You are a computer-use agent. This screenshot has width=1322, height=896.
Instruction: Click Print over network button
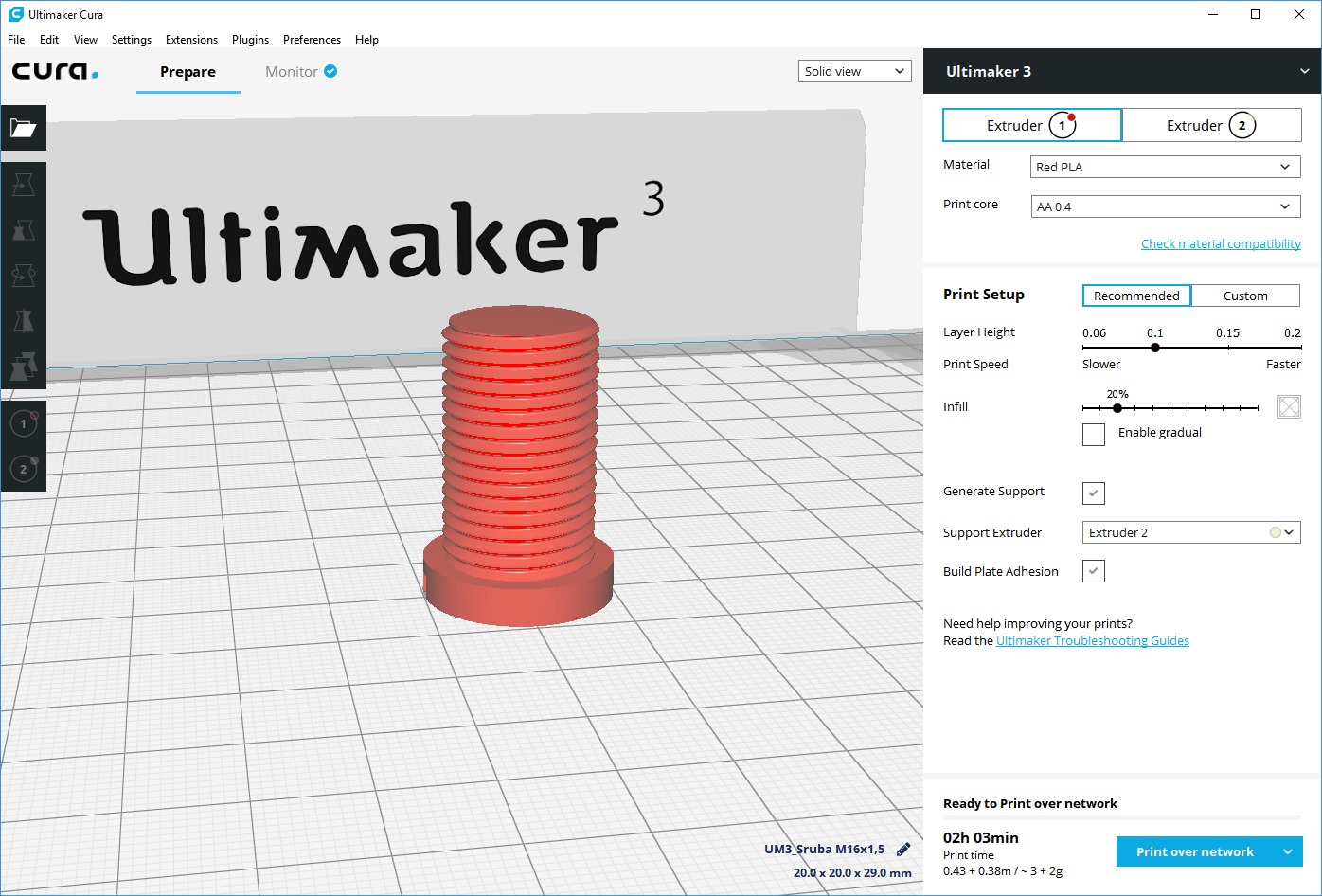(1195, 851)
